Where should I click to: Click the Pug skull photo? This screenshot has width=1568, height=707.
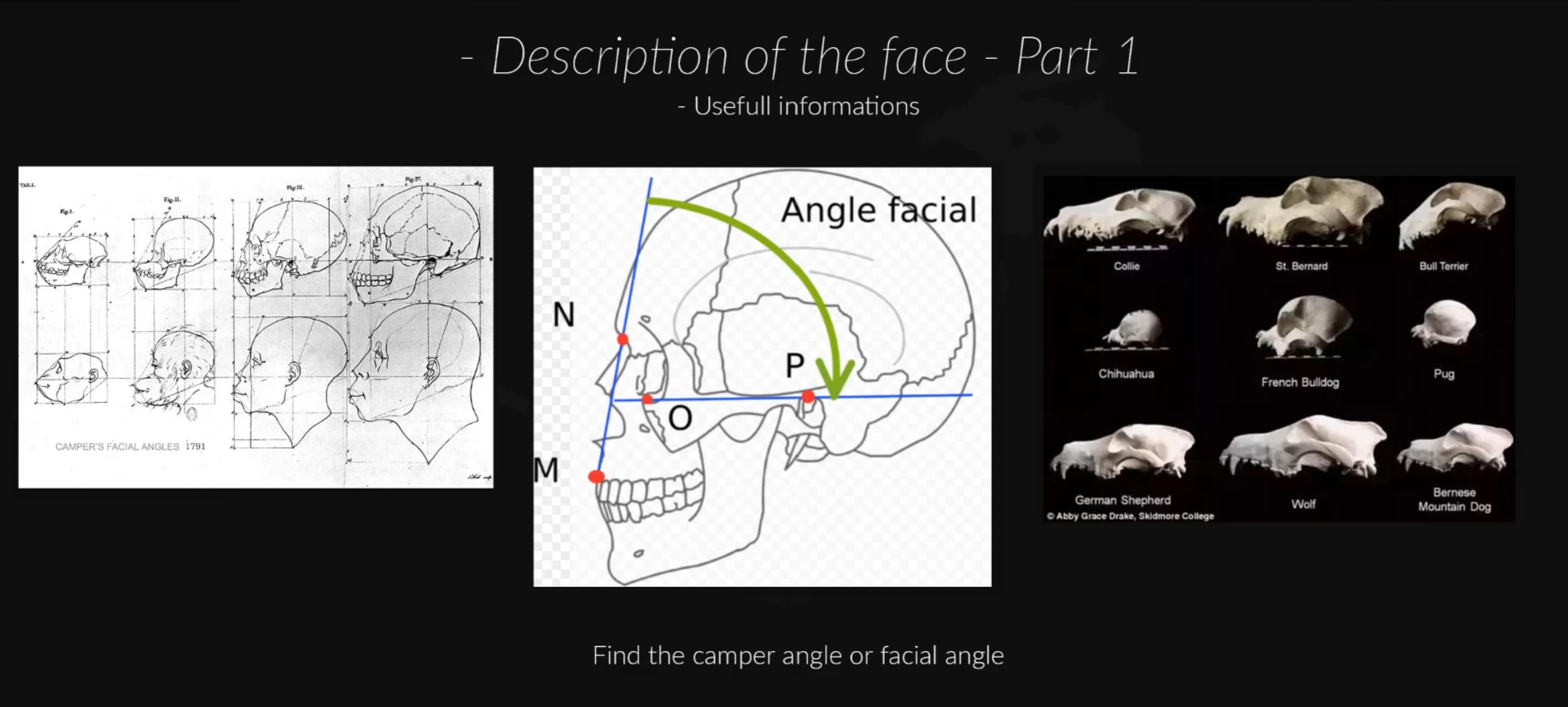point(1443,323)
